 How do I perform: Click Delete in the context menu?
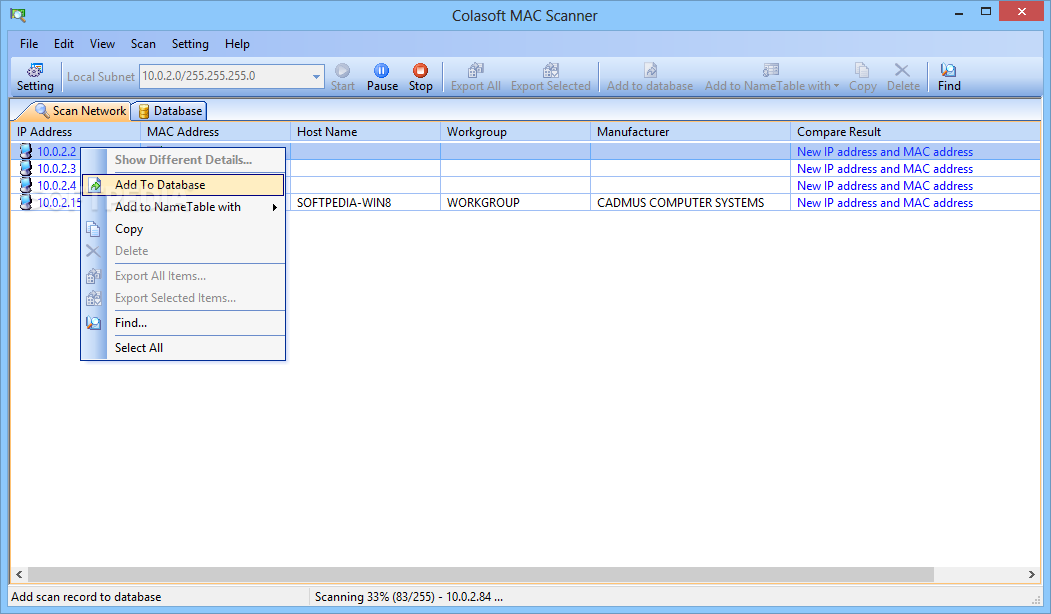coord(183,251)
